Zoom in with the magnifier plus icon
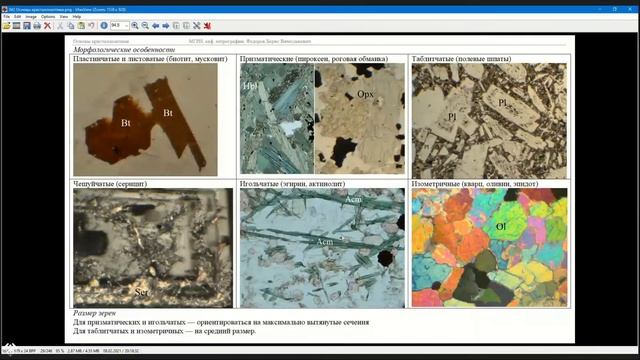The width and height of the screenshot is (640, 360). [135, 26]
